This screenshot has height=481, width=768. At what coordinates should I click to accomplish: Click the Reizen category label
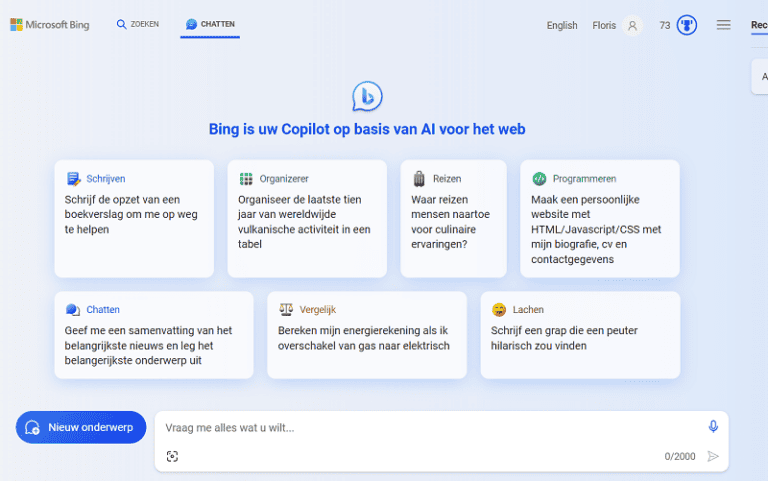(447, 179)
